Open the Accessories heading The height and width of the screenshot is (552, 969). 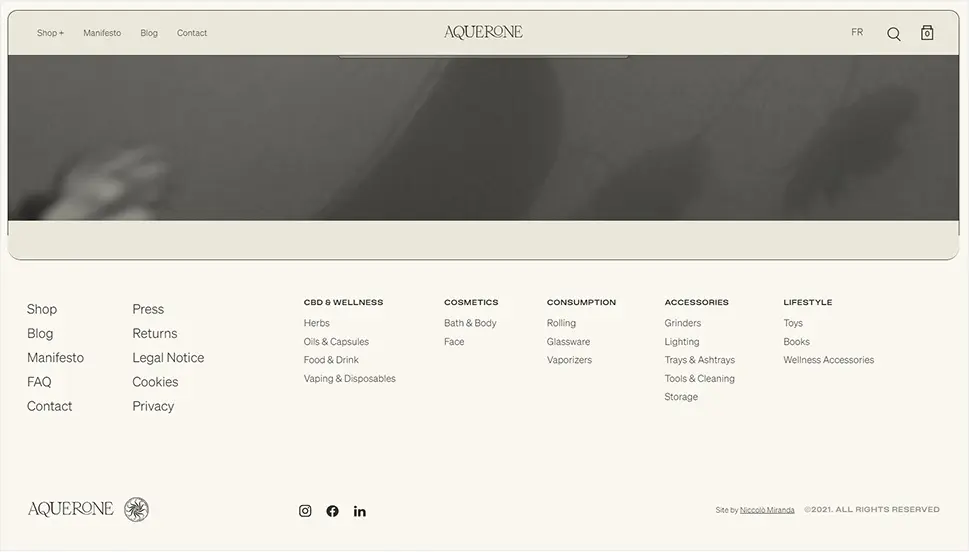(x=696, y=302)
